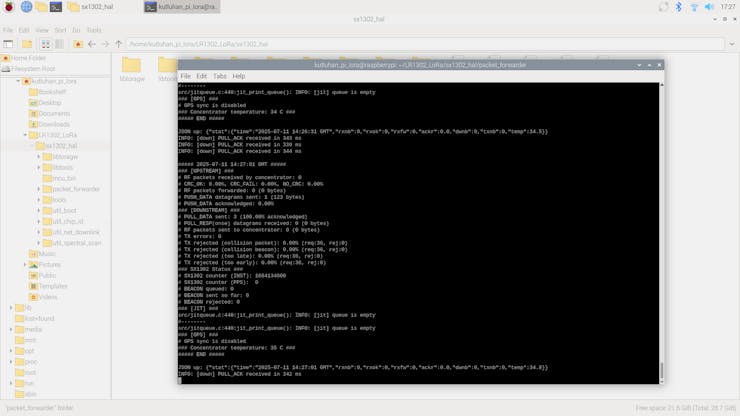Image resolution: width=740 pixels, height=416 pixels.
Task: Click terminal title bar
Action: [x=420, y=65]
